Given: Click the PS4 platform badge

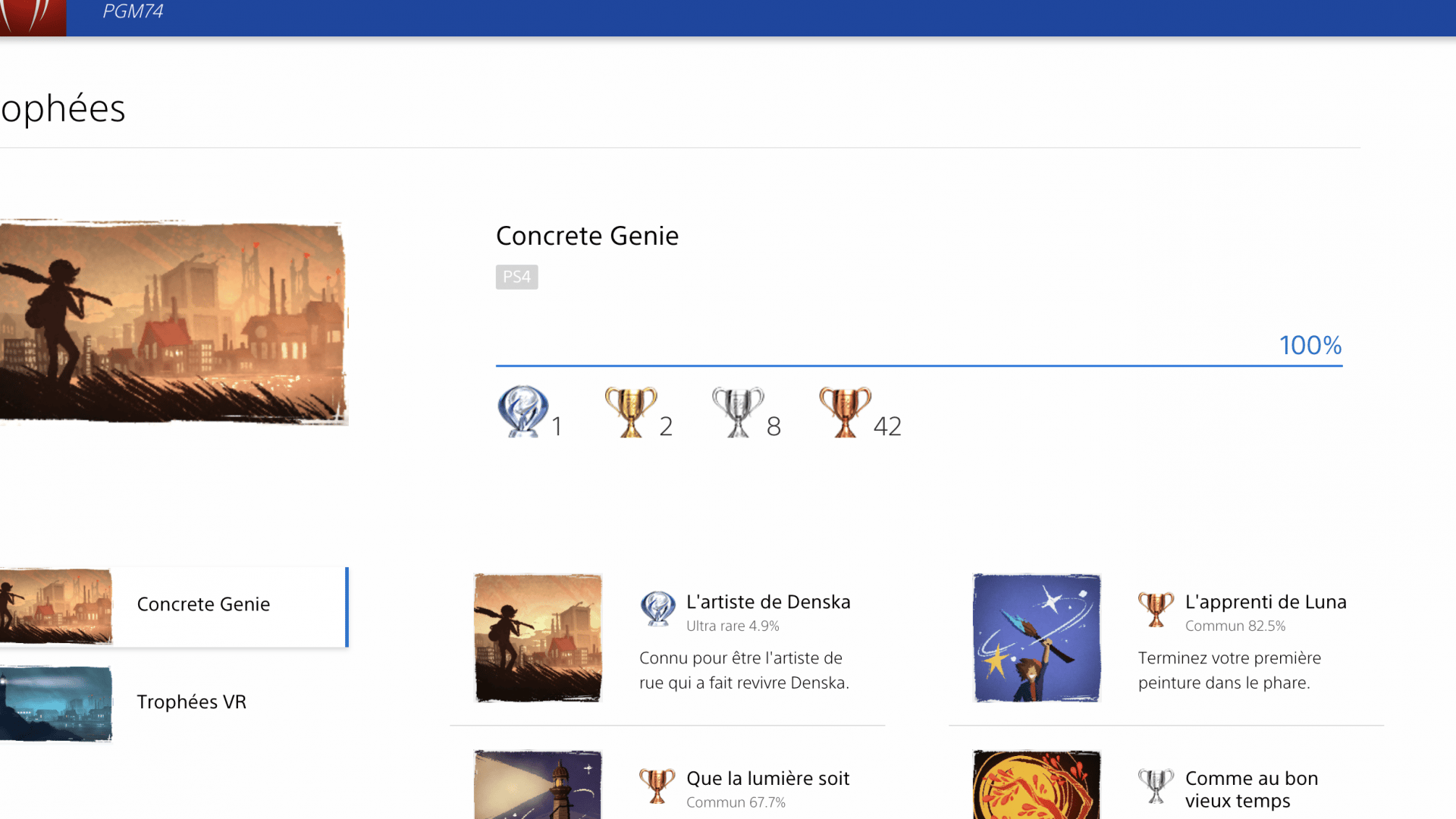Looking at the screenshot, I should coord(516,277).
